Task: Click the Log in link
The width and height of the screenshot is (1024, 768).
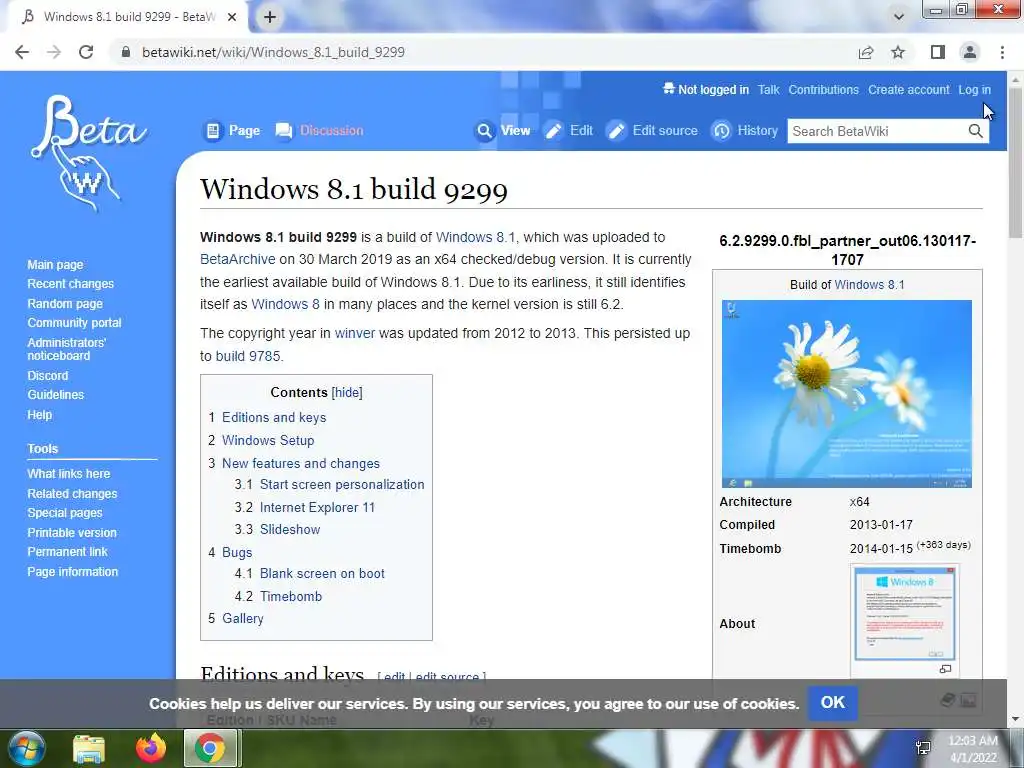Action: [x=974, y=90]
